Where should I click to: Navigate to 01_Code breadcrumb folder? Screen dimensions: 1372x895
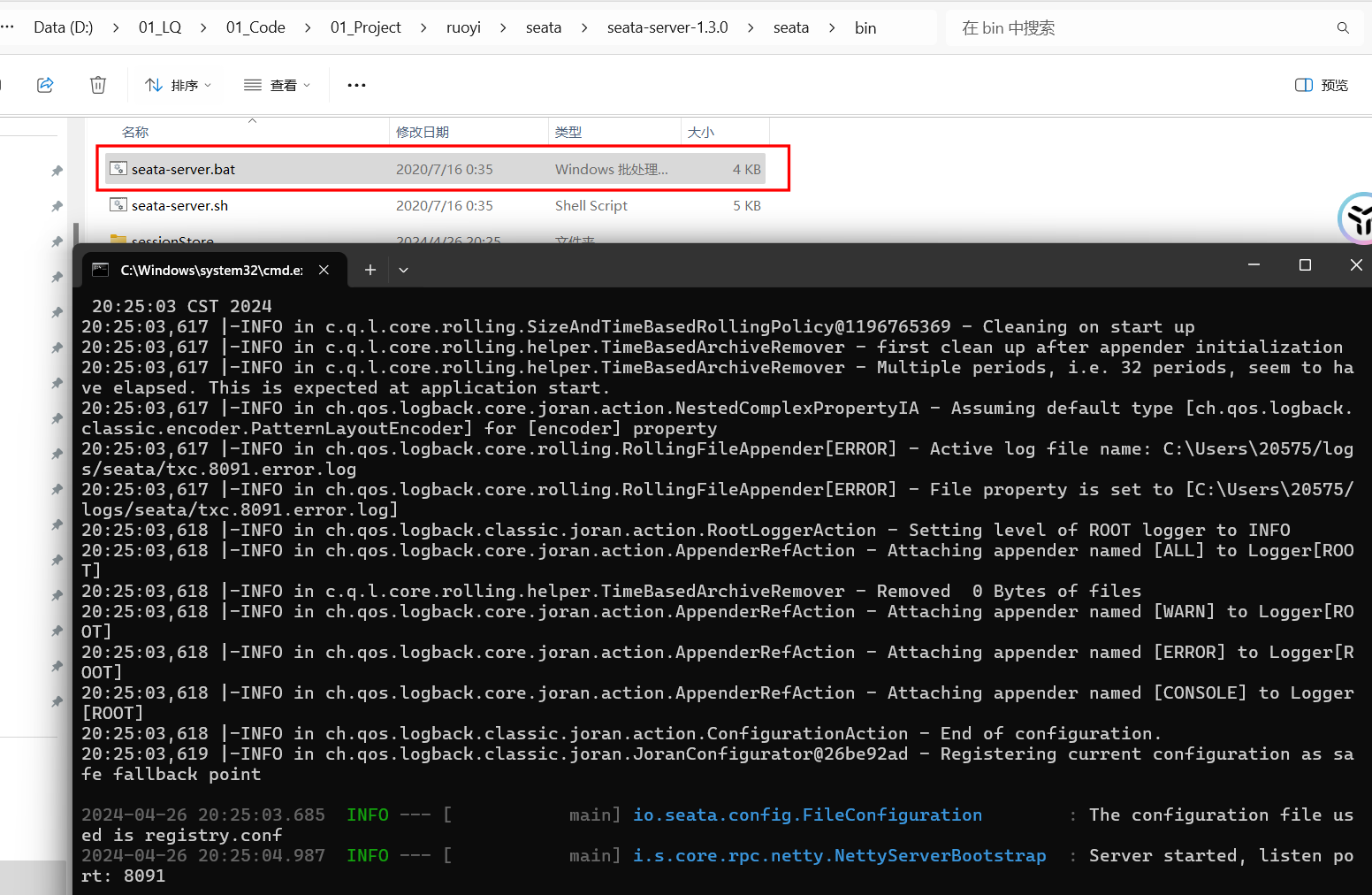[x=255, y=27]
